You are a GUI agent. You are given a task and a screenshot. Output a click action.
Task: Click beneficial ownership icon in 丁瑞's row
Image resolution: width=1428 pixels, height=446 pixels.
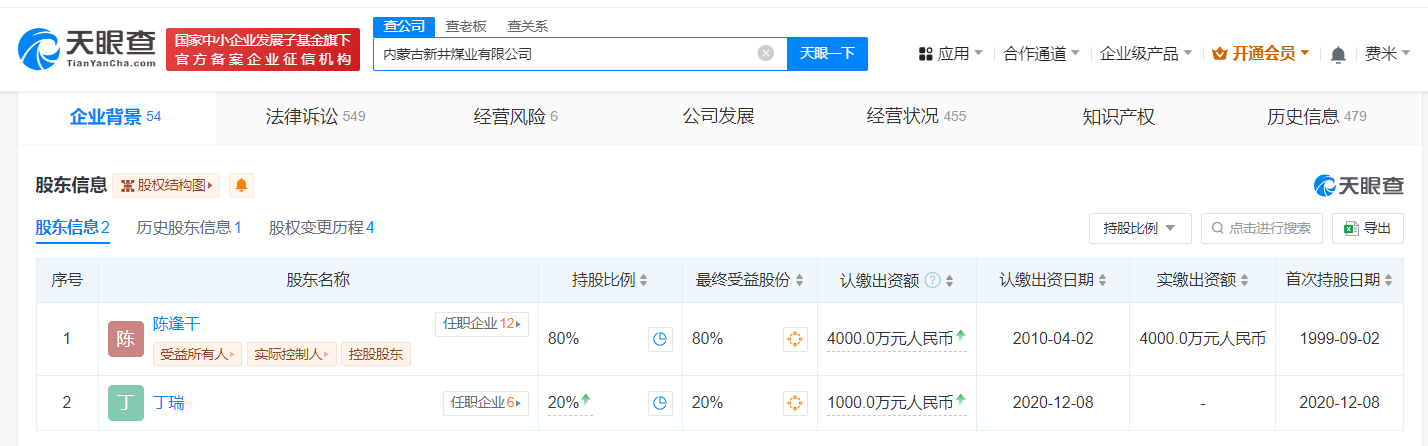click(794, 403)
